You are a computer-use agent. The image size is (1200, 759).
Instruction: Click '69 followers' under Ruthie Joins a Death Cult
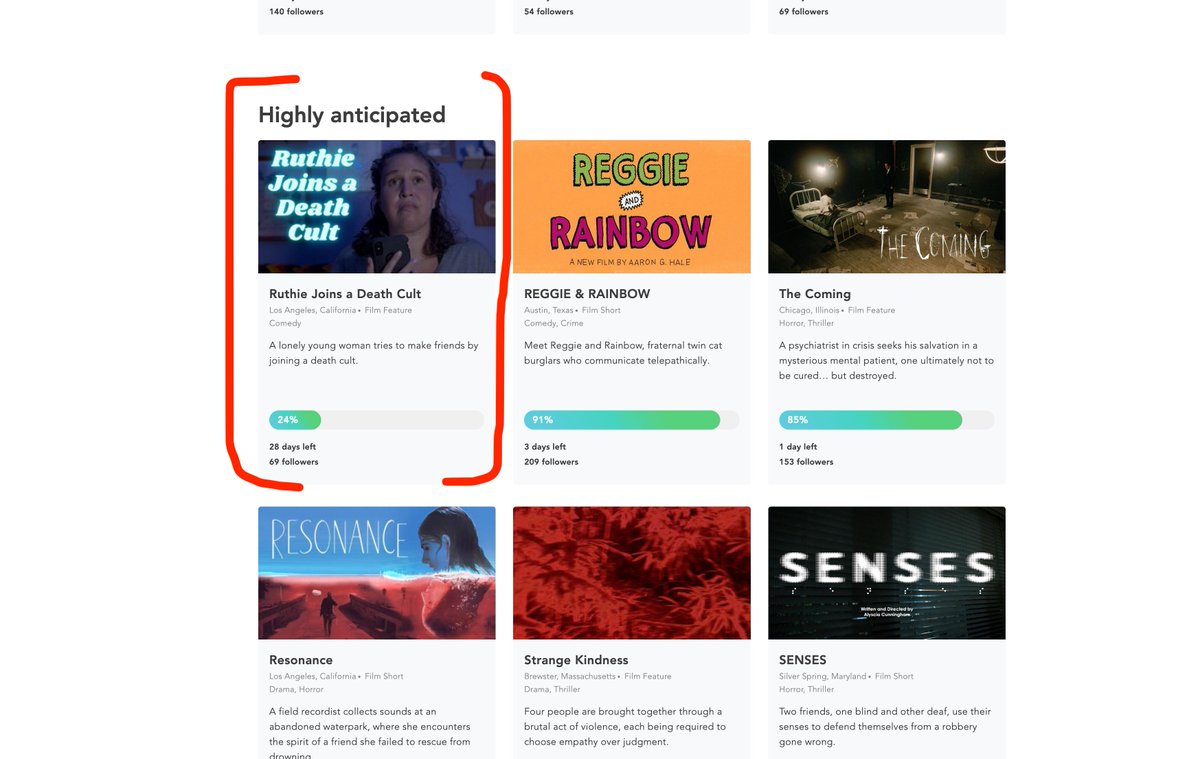point(294,462)
